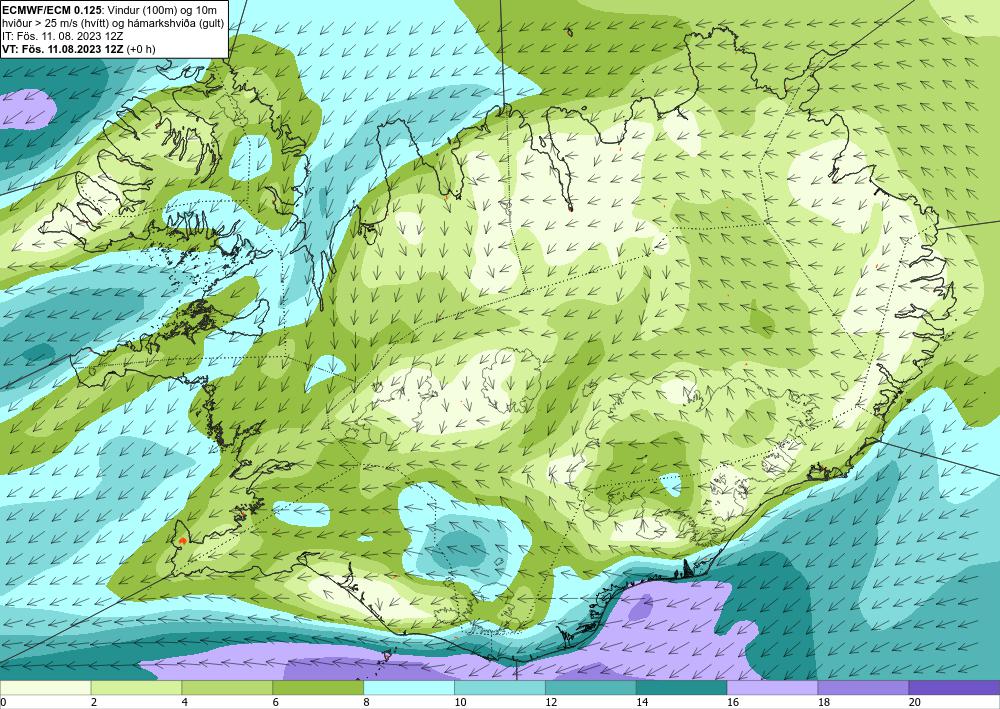
Task: Click the teal 12–14 m/s legend swatch
Action: pyautogui.click(x=591, y=688)
